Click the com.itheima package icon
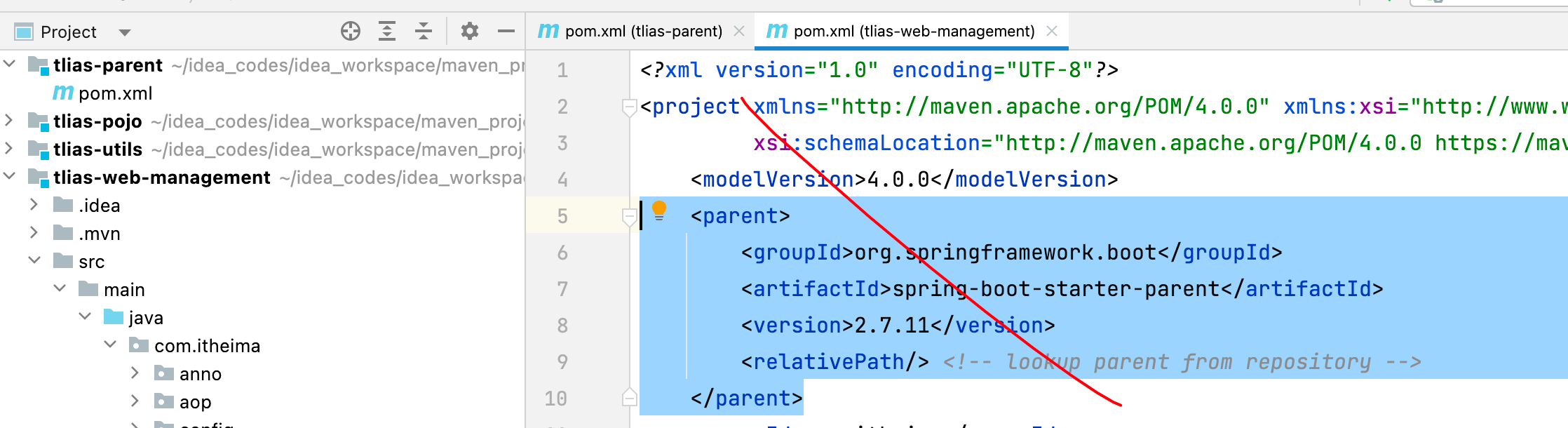 pyautogui.click(x=139, y=345)
